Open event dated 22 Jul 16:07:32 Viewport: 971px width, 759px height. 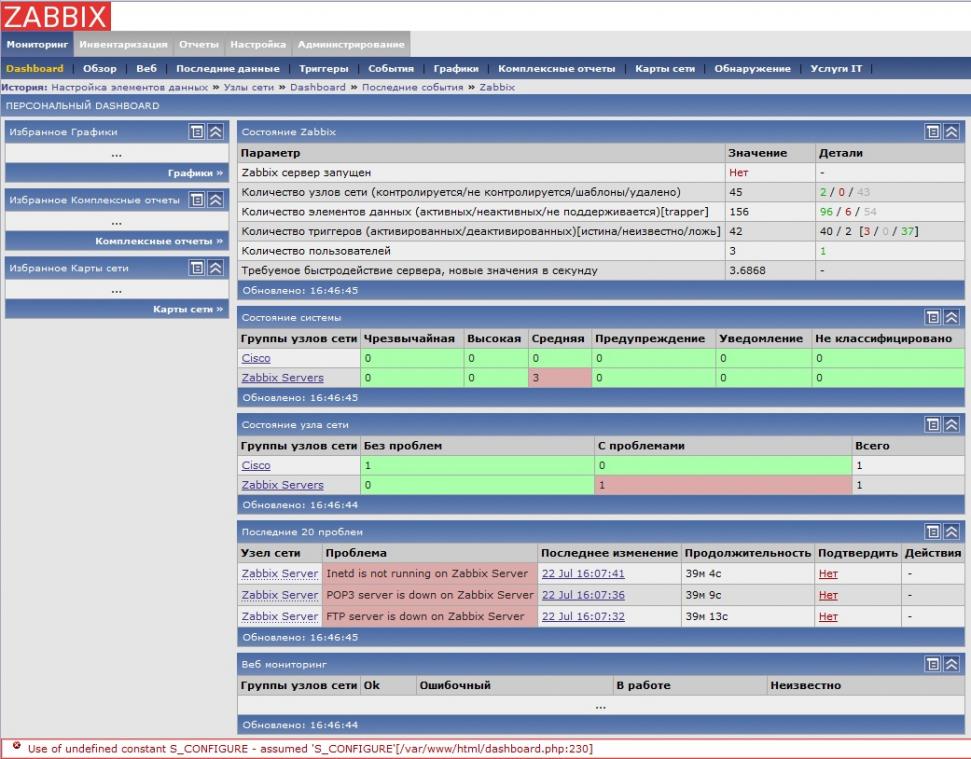click(x=583, y=616)
